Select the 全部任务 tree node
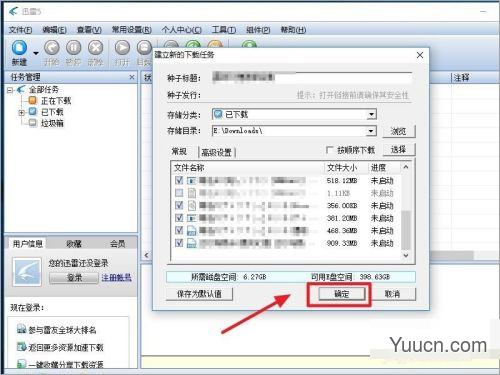Viewport: 500px width, 375px height. coord(43,90)
